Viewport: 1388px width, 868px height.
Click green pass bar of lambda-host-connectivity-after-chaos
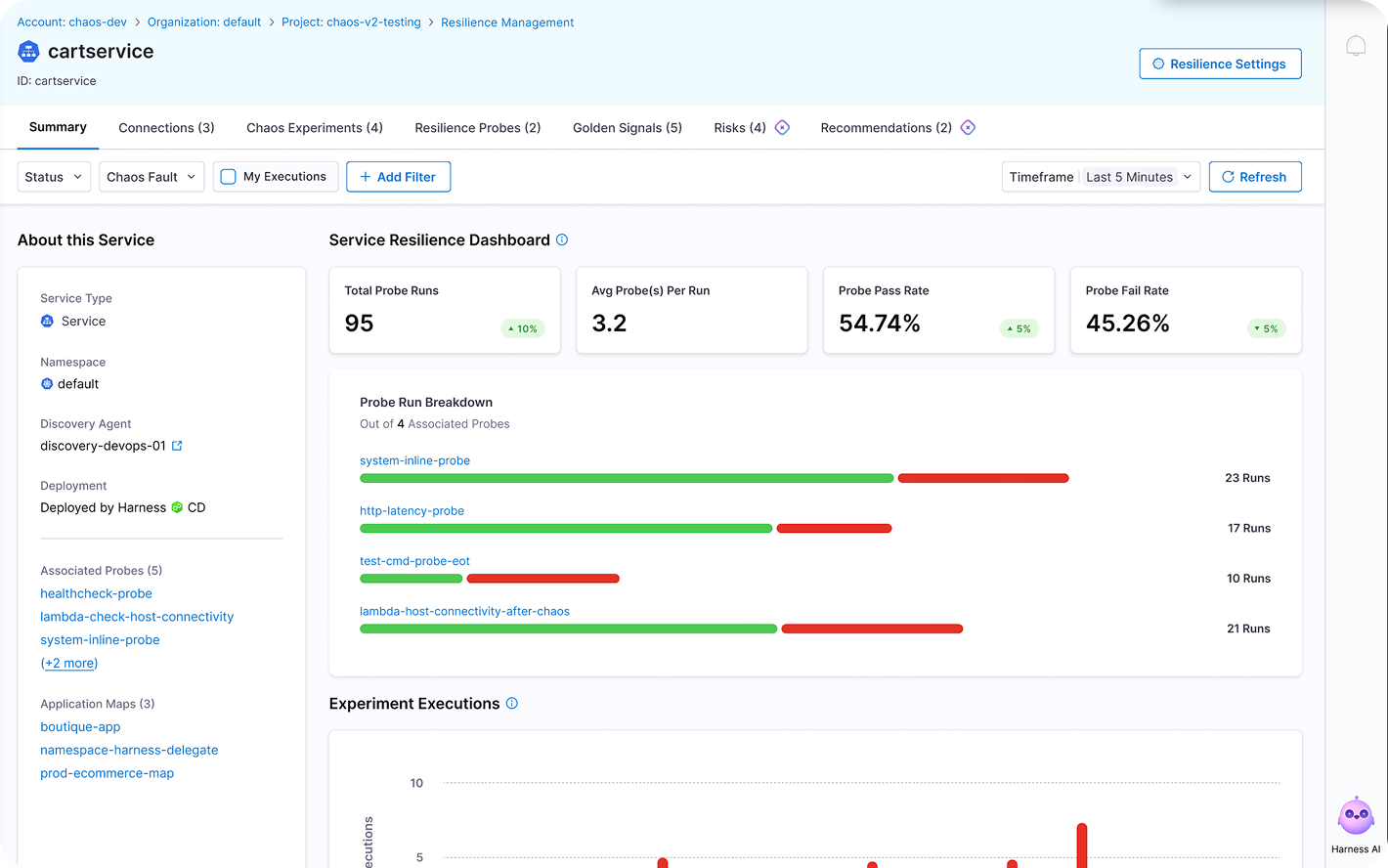[569, 629]
